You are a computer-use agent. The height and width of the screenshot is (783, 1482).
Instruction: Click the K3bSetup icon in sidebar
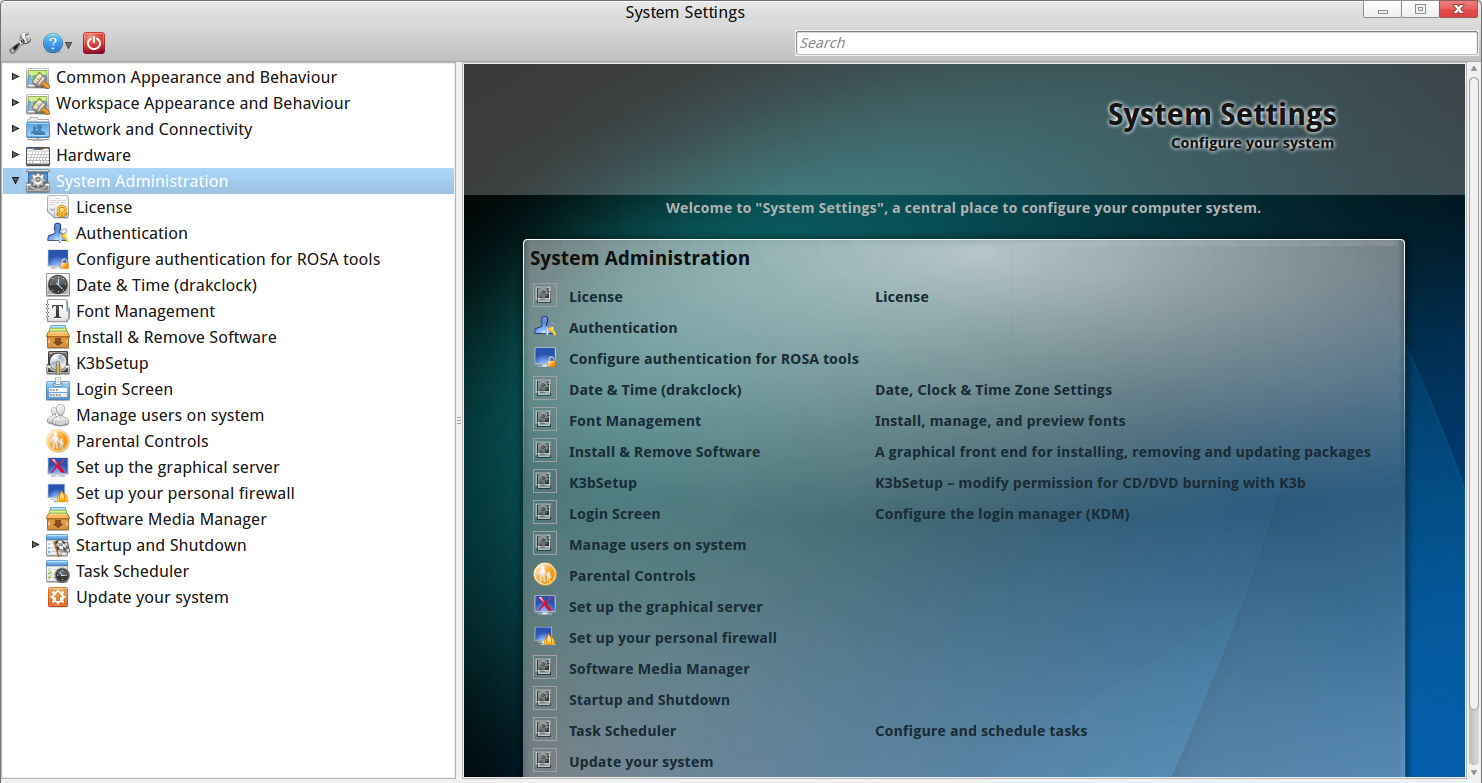[58, 363]
